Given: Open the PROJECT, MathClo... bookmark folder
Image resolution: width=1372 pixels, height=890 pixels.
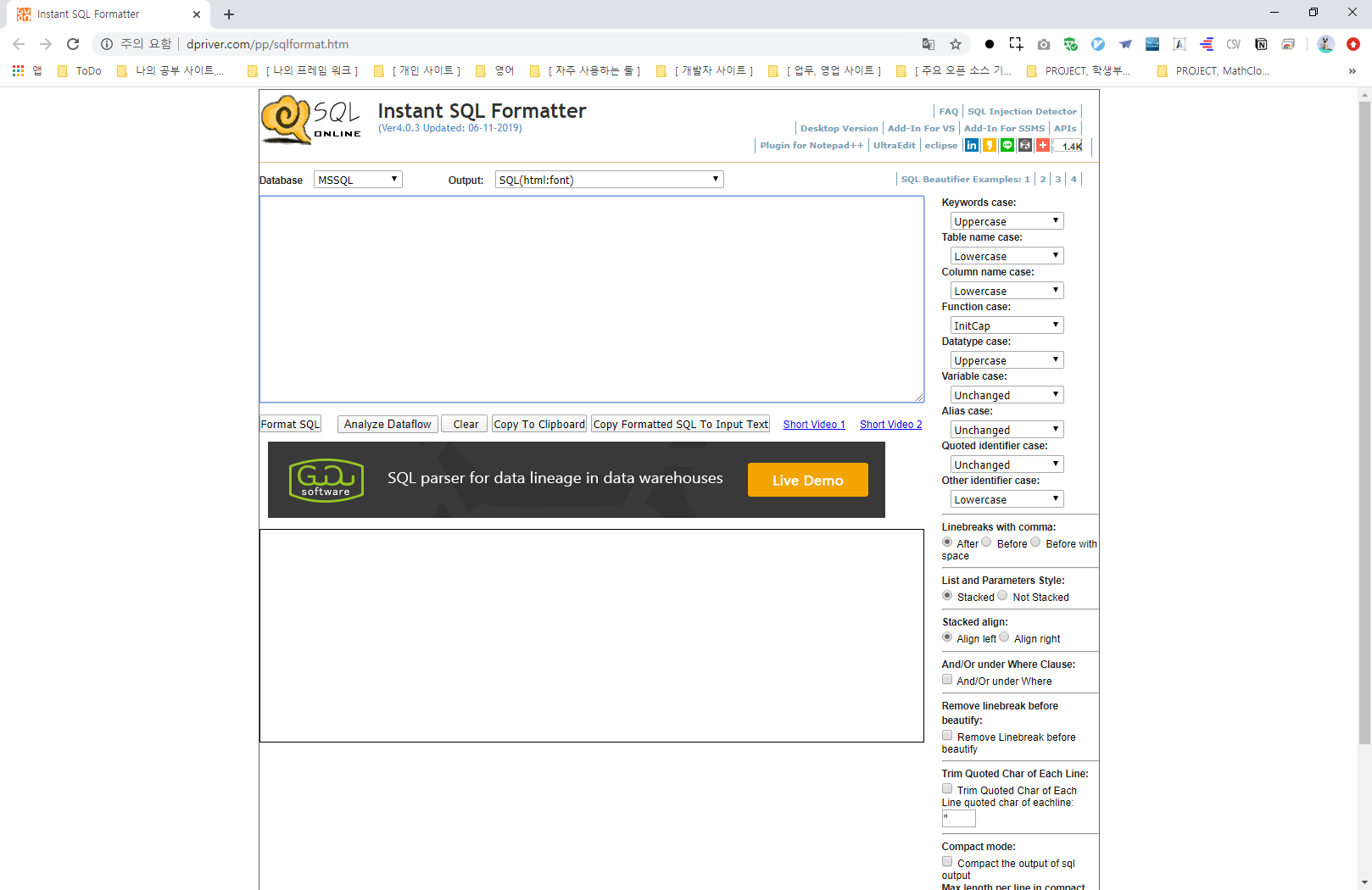Looking at the screenshot, I should coord(1213,71).
